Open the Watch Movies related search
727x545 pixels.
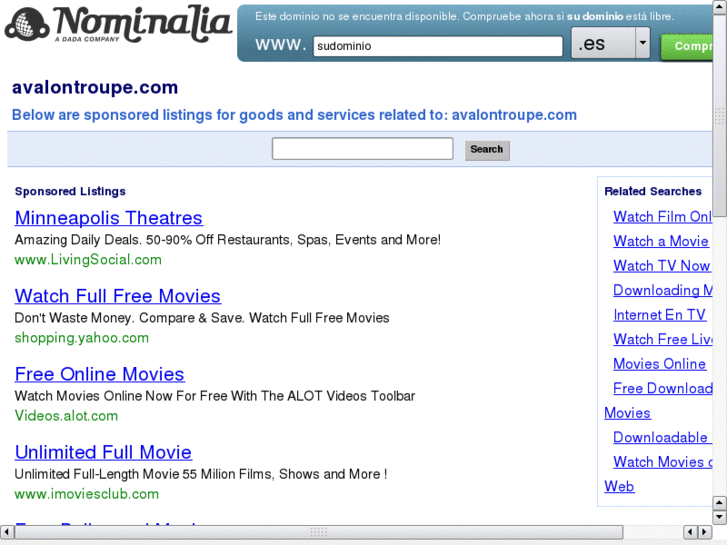point(663,462)
